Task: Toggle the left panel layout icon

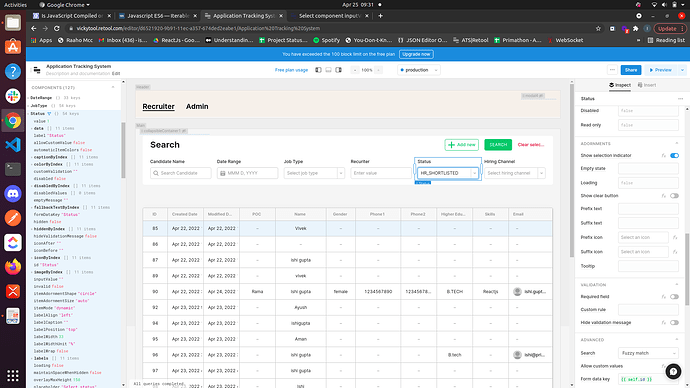Action: coord(318,70)
